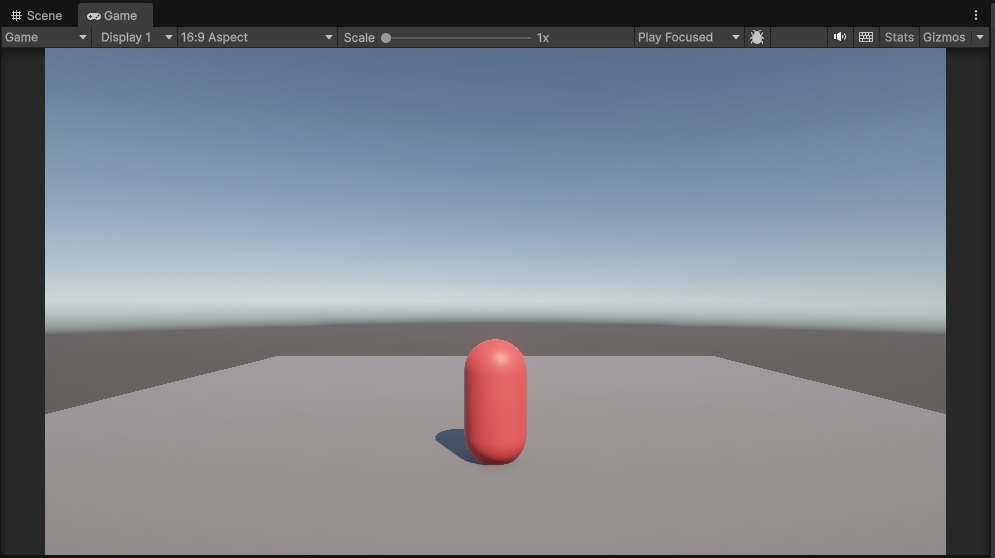Expand the Display 1 dropdown
Viewport: 995px width, 558px height.
[x=136, y=37]
